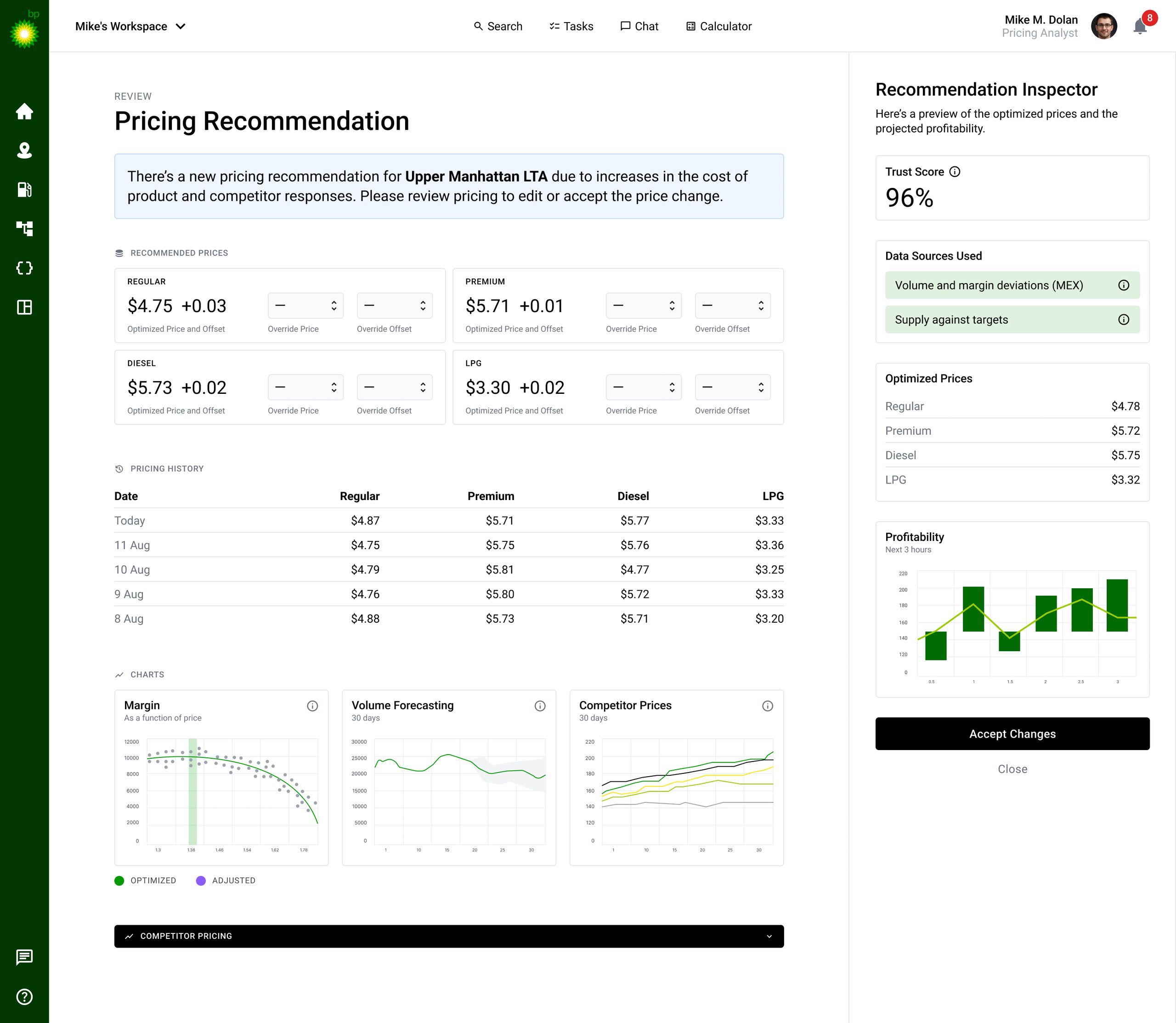Click the bp logo in sidebar
1176x1023 pixels.
(x=24, y=29)
